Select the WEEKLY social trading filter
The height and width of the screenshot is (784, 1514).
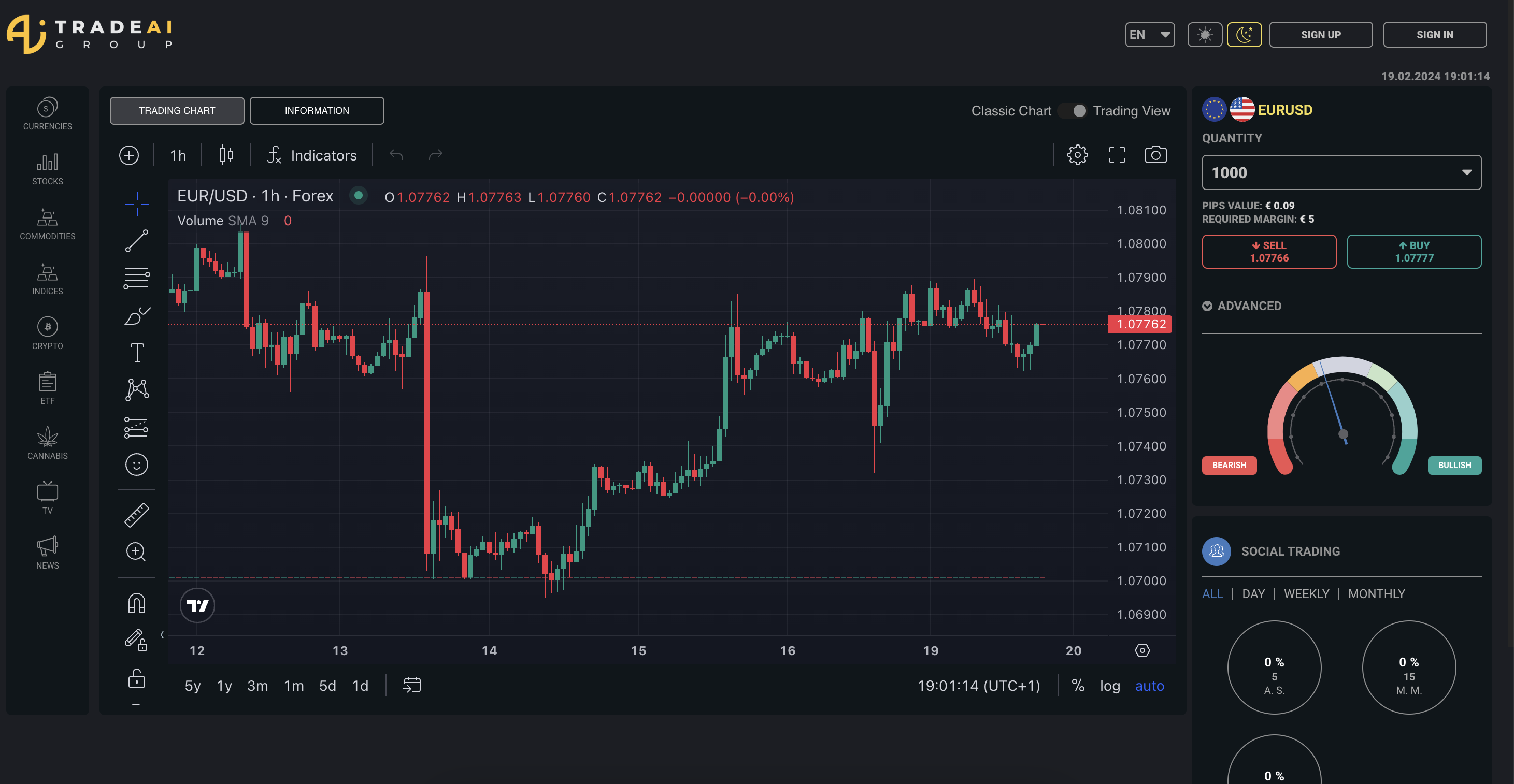1306,594
